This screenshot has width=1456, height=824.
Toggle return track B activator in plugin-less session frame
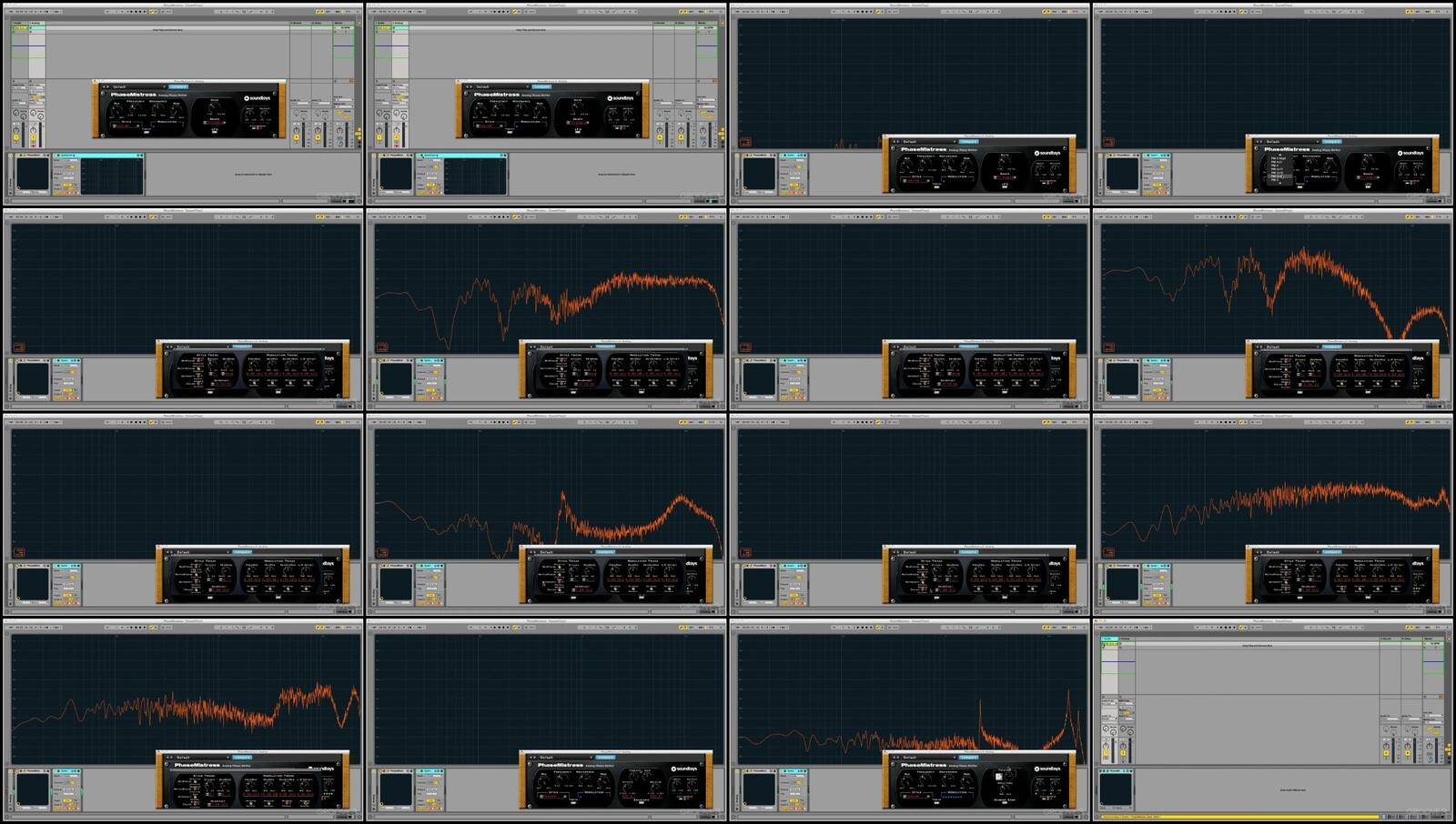pyautogui.click(x=1408, y=753)
